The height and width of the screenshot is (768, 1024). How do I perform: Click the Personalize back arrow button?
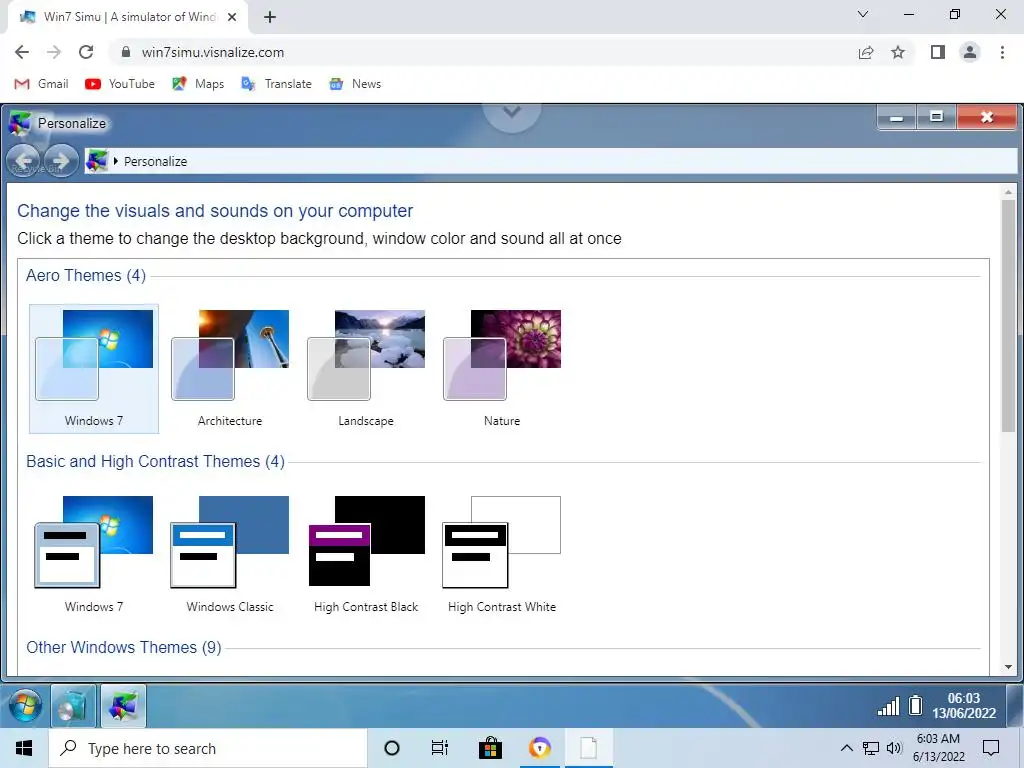point(24,161)
